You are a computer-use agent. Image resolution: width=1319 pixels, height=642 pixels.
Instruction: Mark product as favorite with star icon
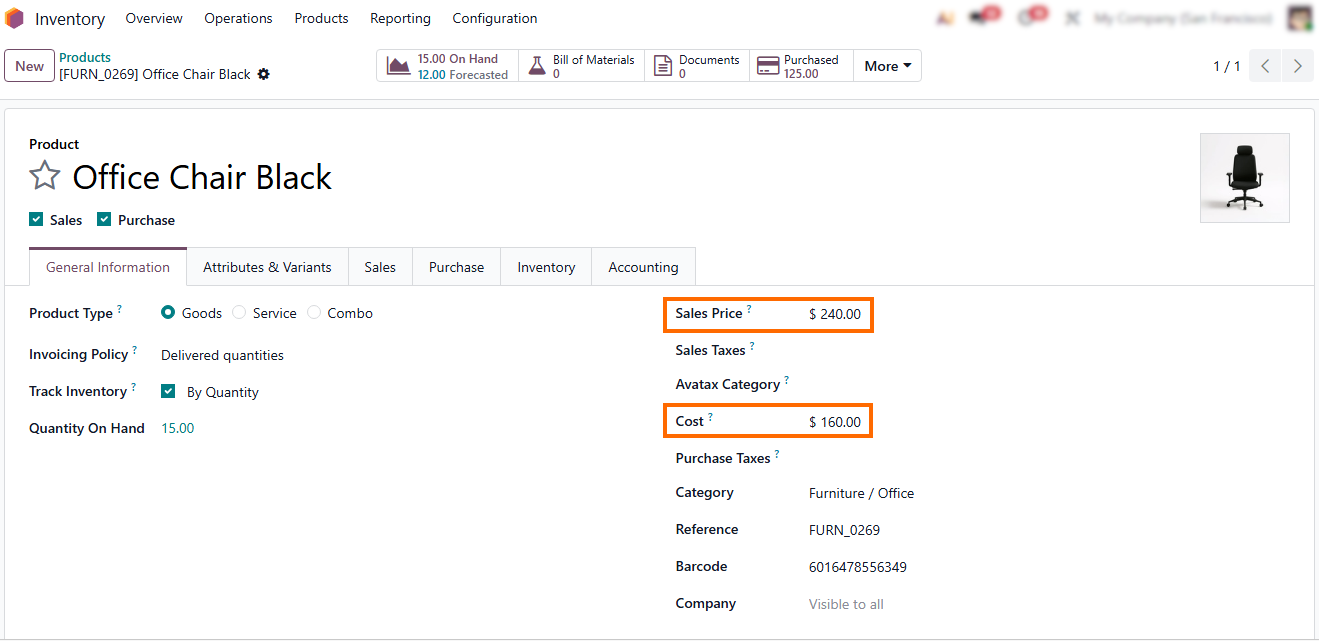click(45, 177)
